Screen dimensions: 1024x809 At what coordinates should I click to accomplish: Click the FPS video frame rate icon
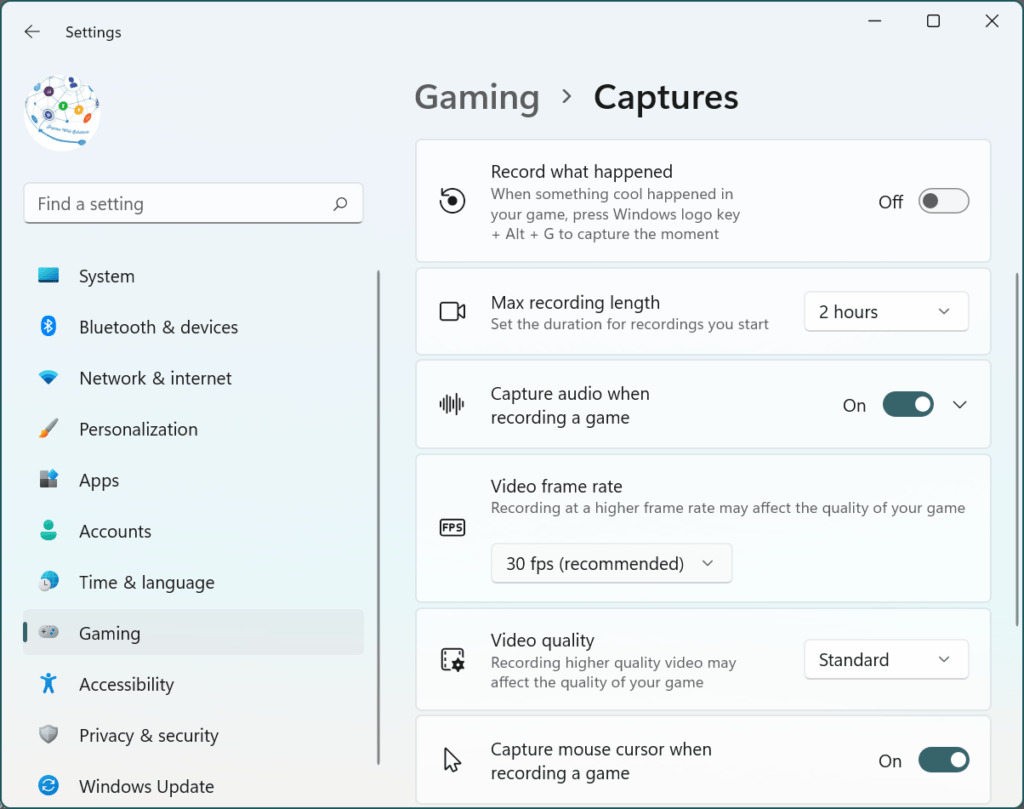click(x=452, y=527)
